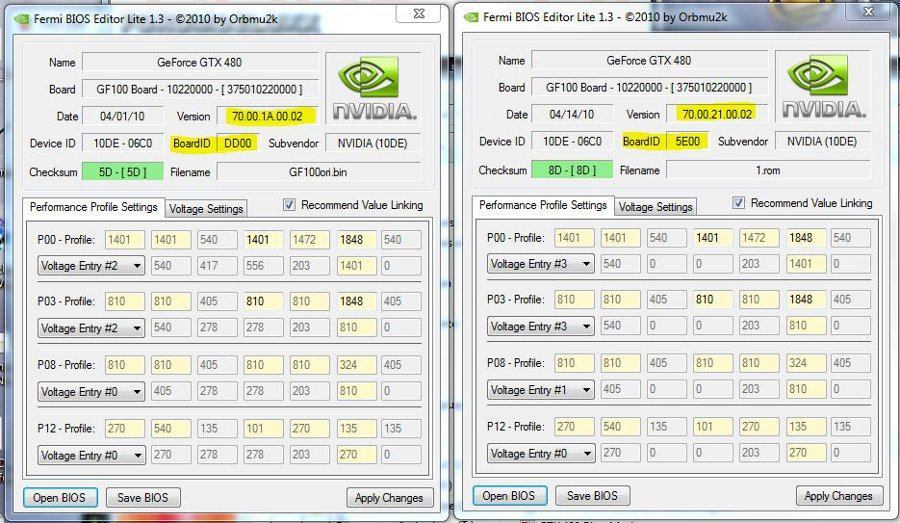This screenshot has height=523, width=900.
Task: Click Date field 04/14/10
Action: point(572,114)
